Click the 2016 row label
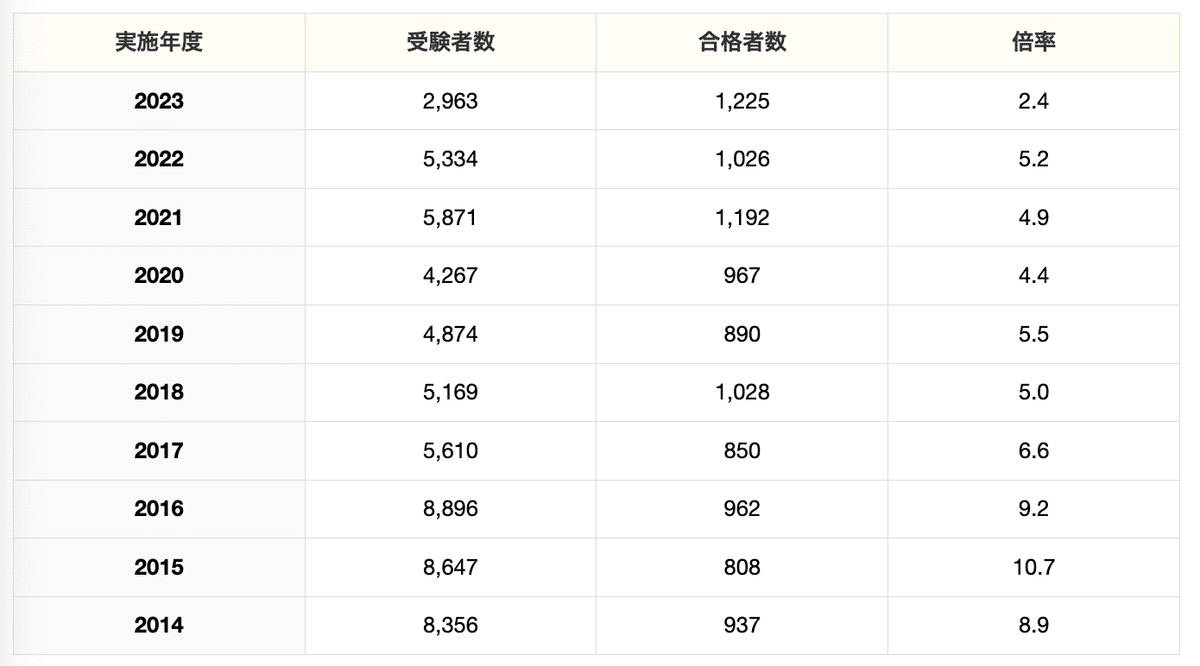 [159, 508]
